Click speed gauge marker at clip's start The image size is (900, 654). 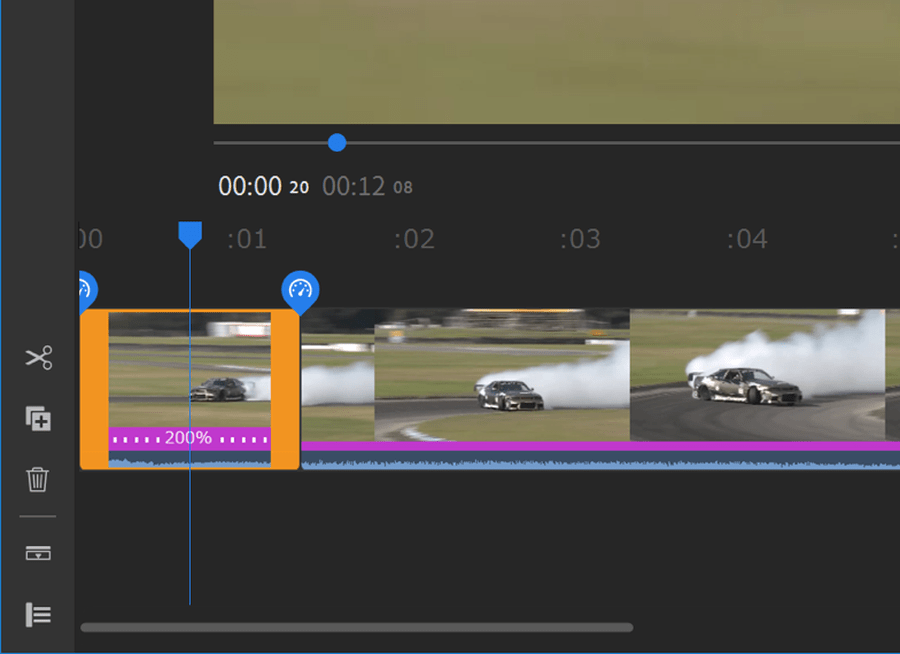(84, 290)
